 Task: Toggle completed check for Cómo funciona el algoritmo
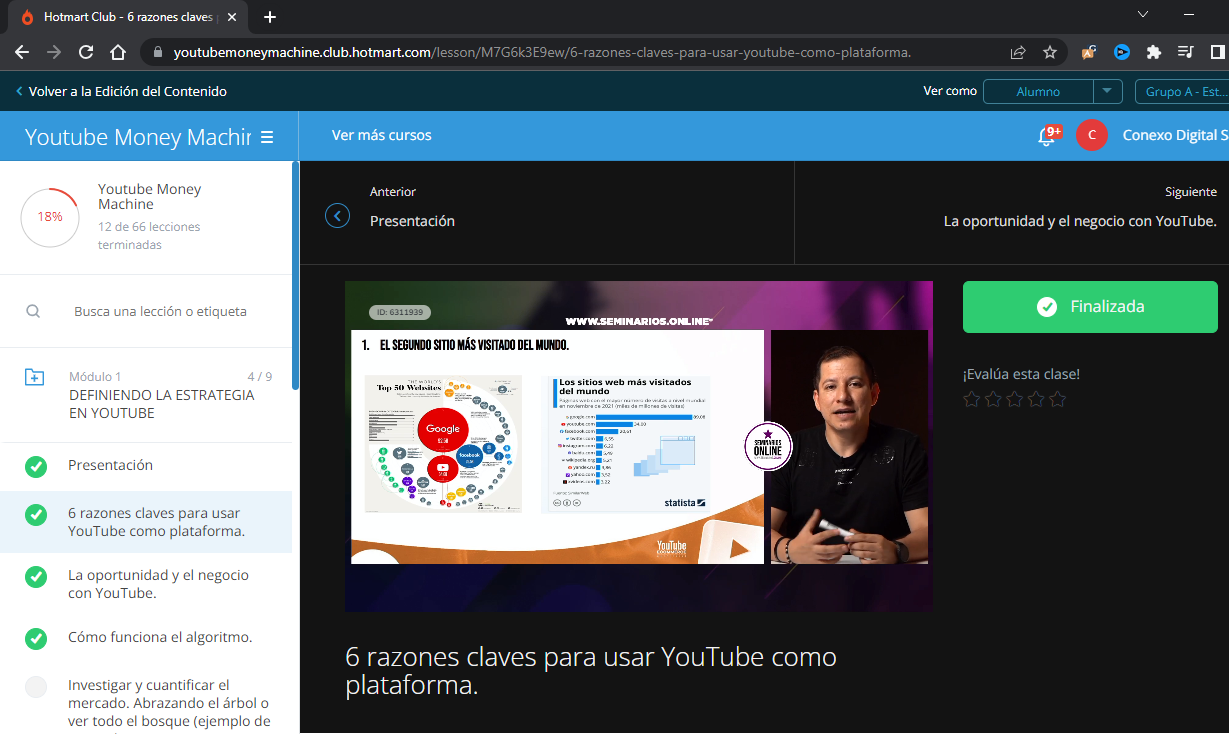point(36,638)
